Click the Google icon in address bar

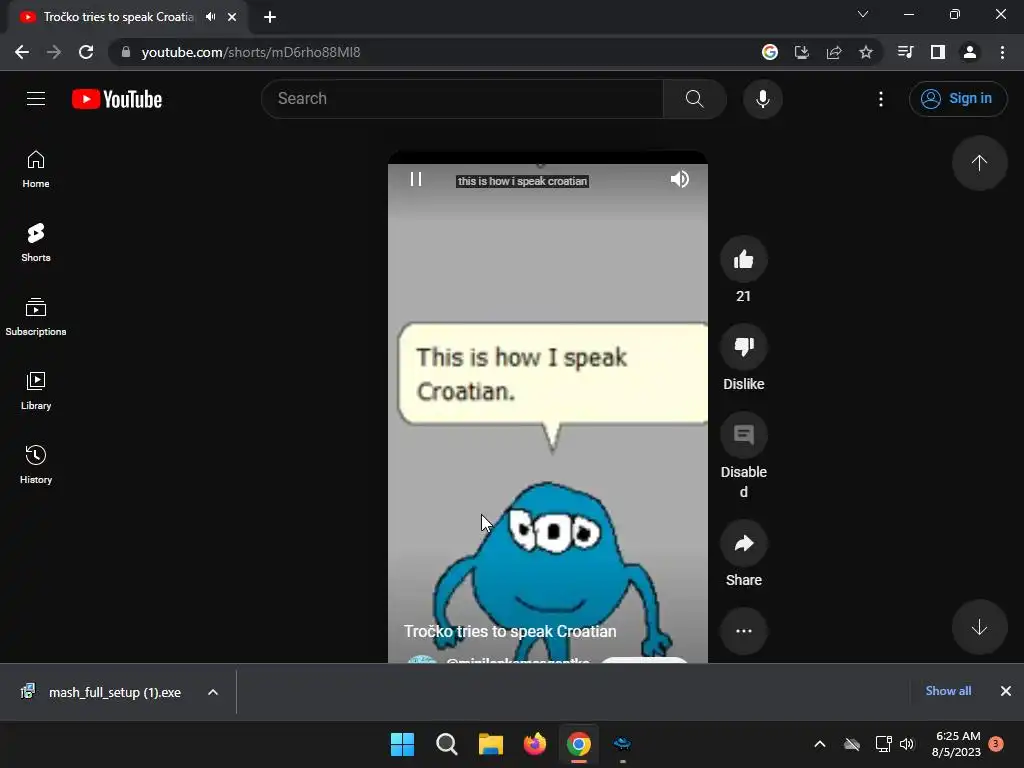[x=770, y=52]
